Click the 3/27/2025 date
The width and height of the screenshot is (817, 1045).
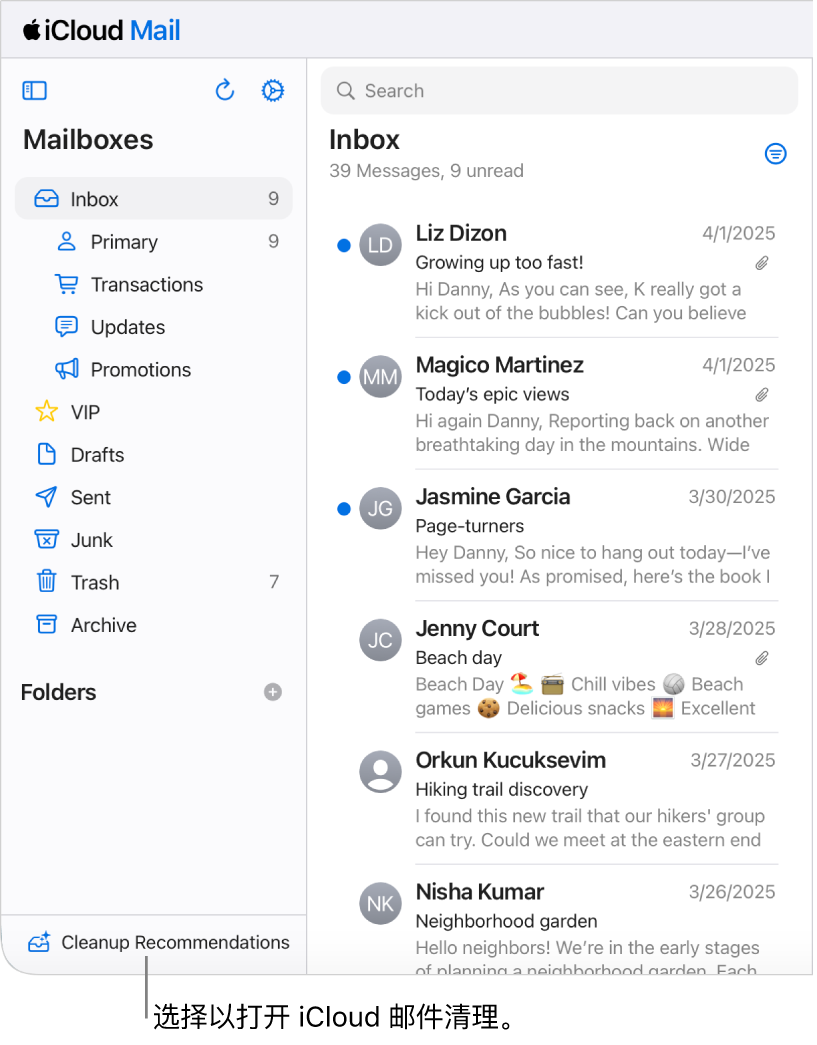pyautogui.click(x=732, y=760)
